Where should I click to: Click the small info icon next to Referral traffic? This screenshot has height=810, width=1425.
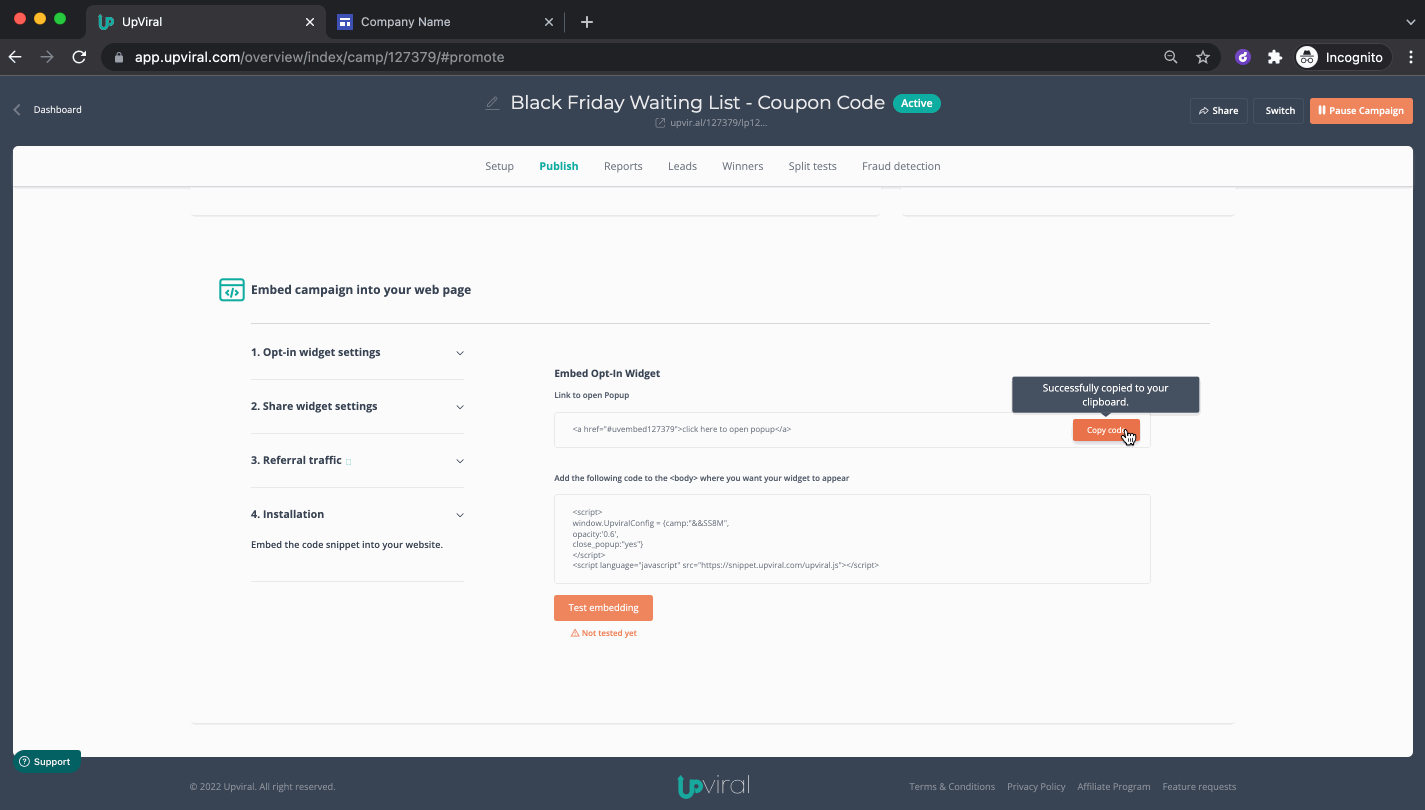[348, 461]
